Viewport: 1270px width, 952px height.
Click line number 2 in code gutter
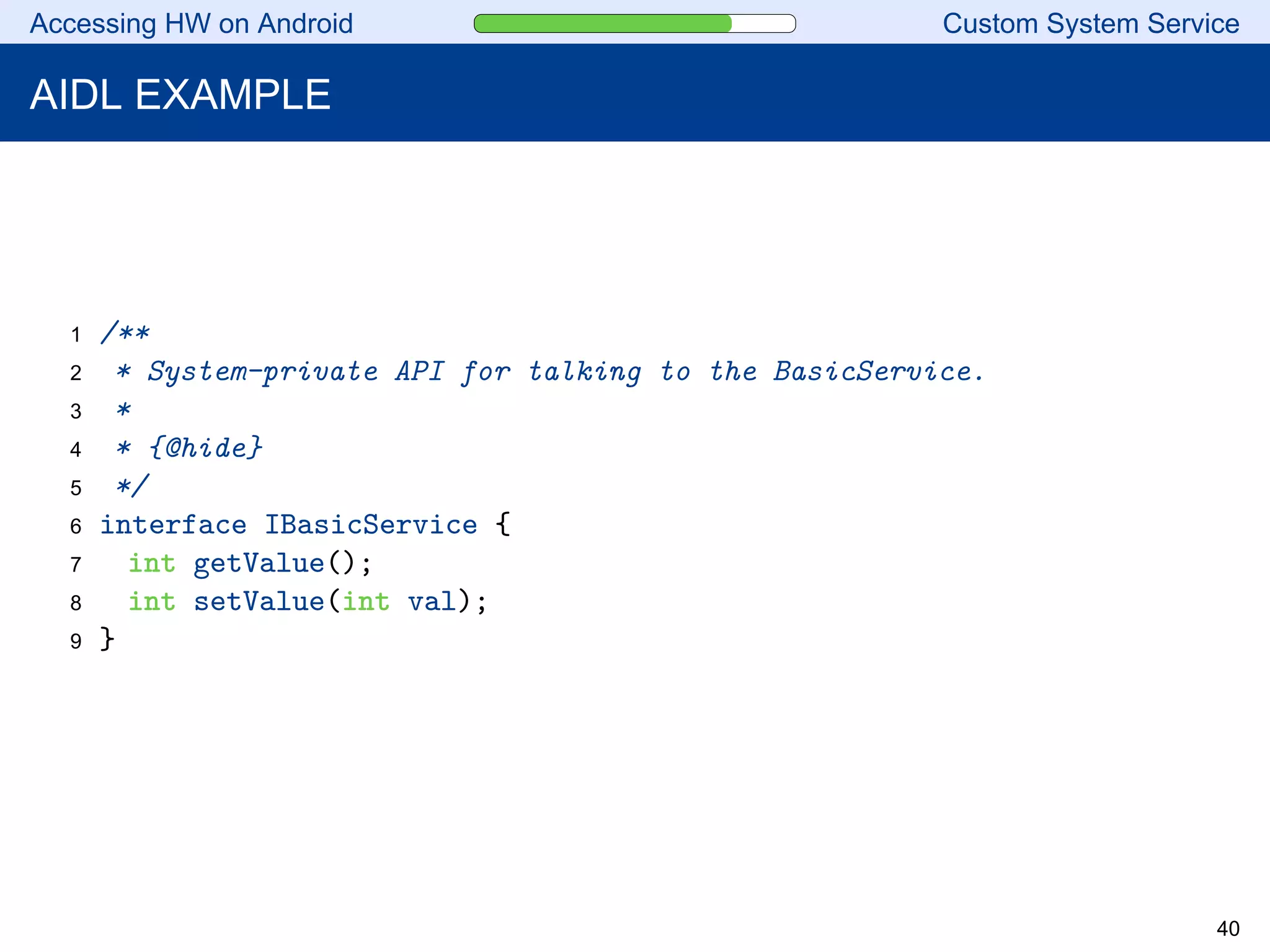76,373
